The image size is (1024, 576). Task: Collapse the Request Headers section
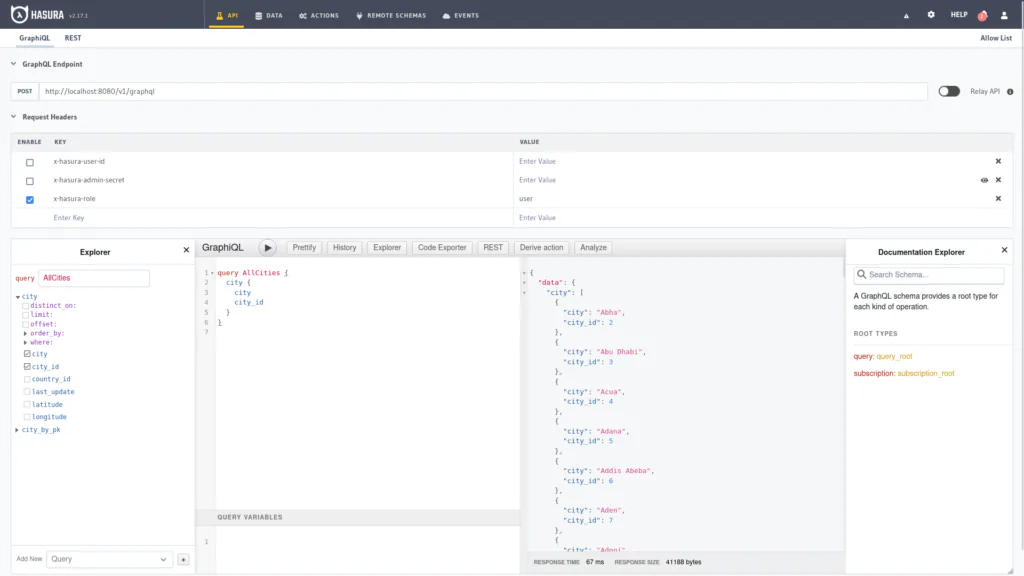(x=13, y=117)
